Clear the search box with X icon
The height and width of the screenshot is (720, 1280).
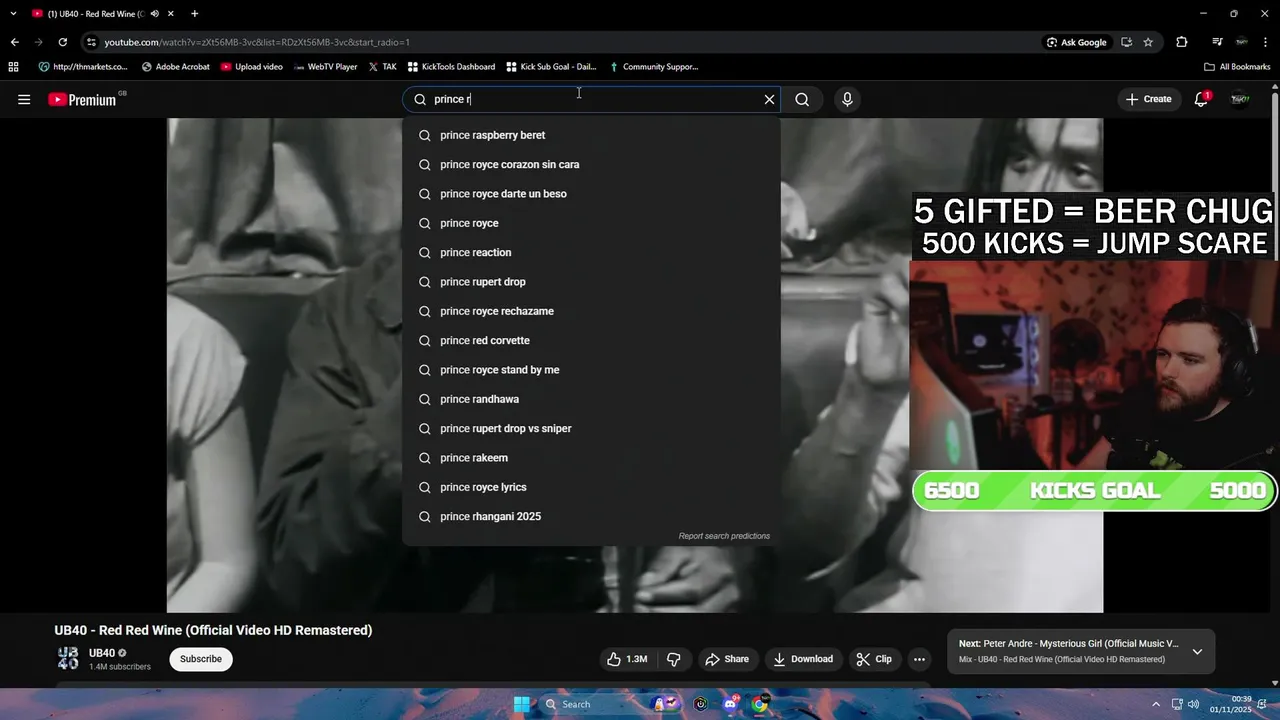coord(769,99)
